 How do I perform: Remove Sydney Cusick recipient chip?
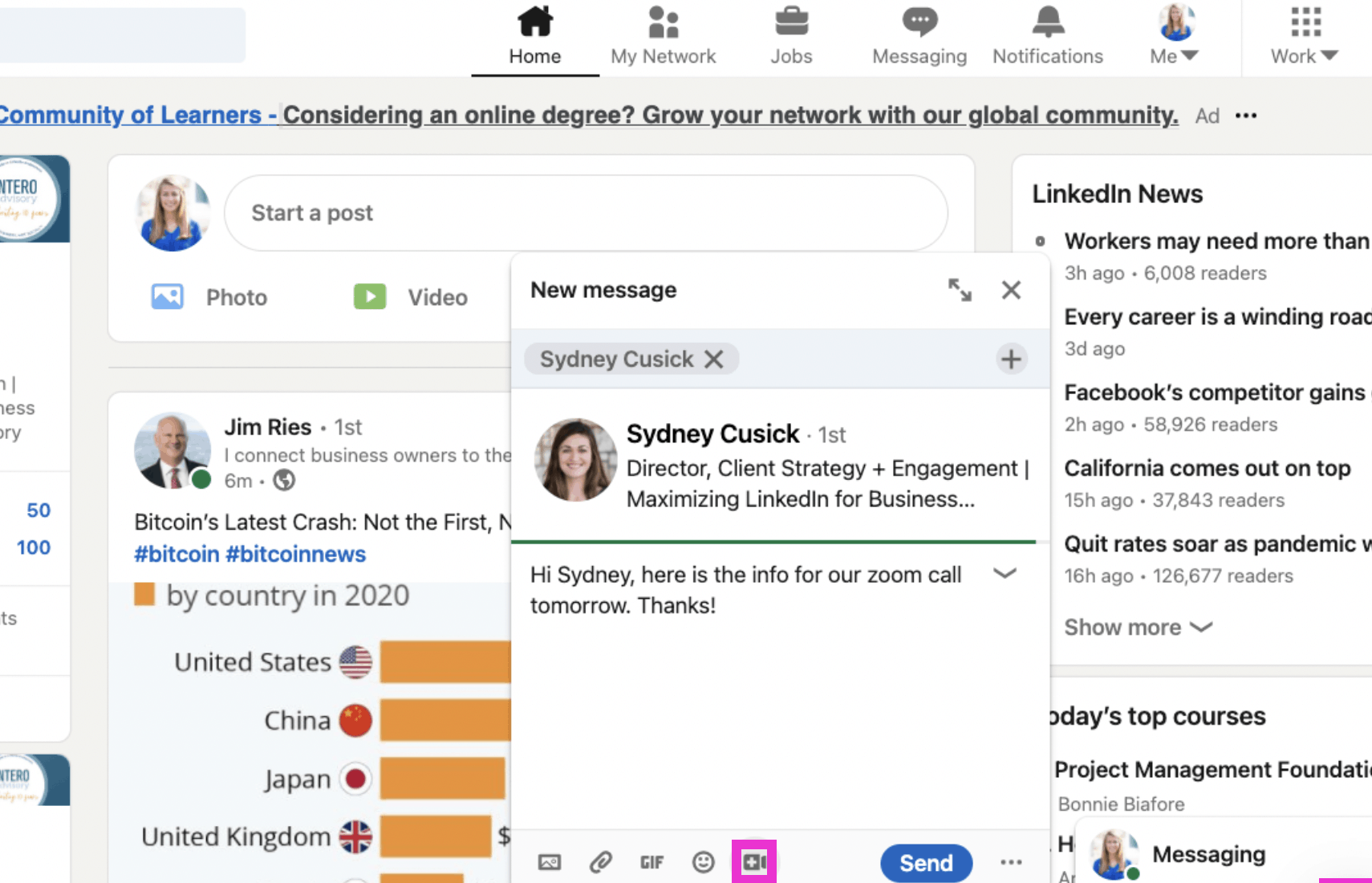714,359
